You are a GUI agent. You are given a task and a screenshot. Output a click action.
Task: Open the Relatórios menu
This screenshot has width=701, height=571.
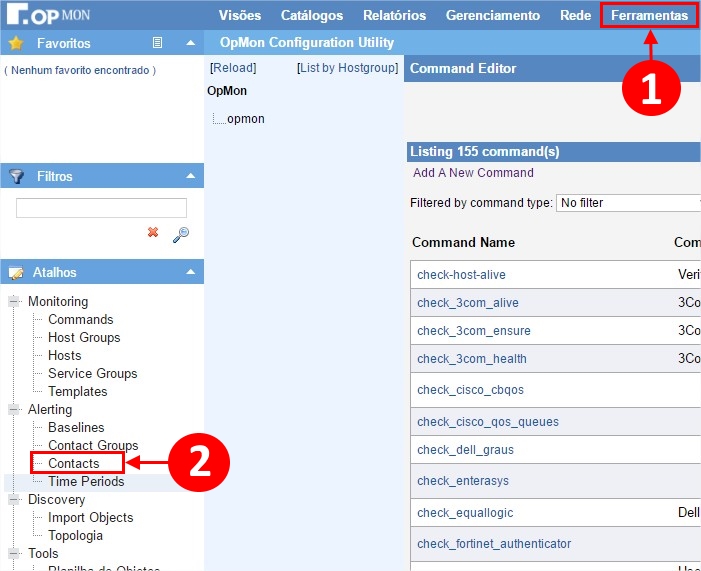pyautogui.click(x=394, y=15)
